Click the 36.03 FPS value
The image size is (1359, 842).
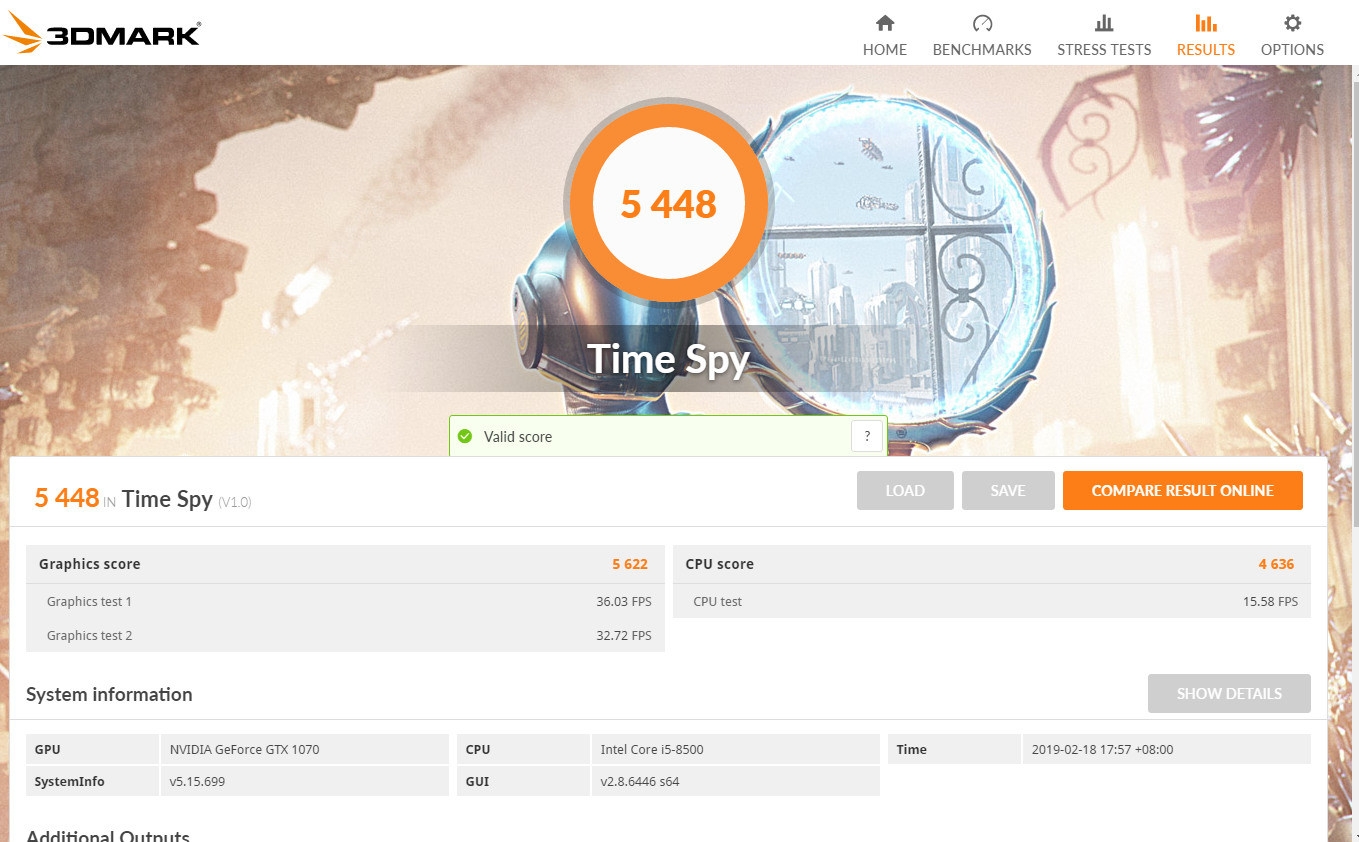624,601
